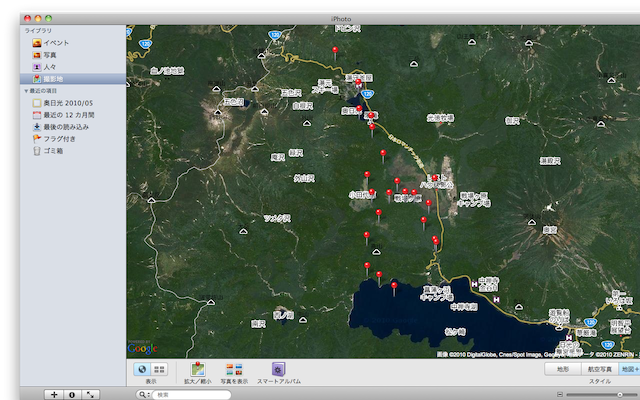Switch map style to 地形
This screenshot has width=640, height=400.
[563, 369]
